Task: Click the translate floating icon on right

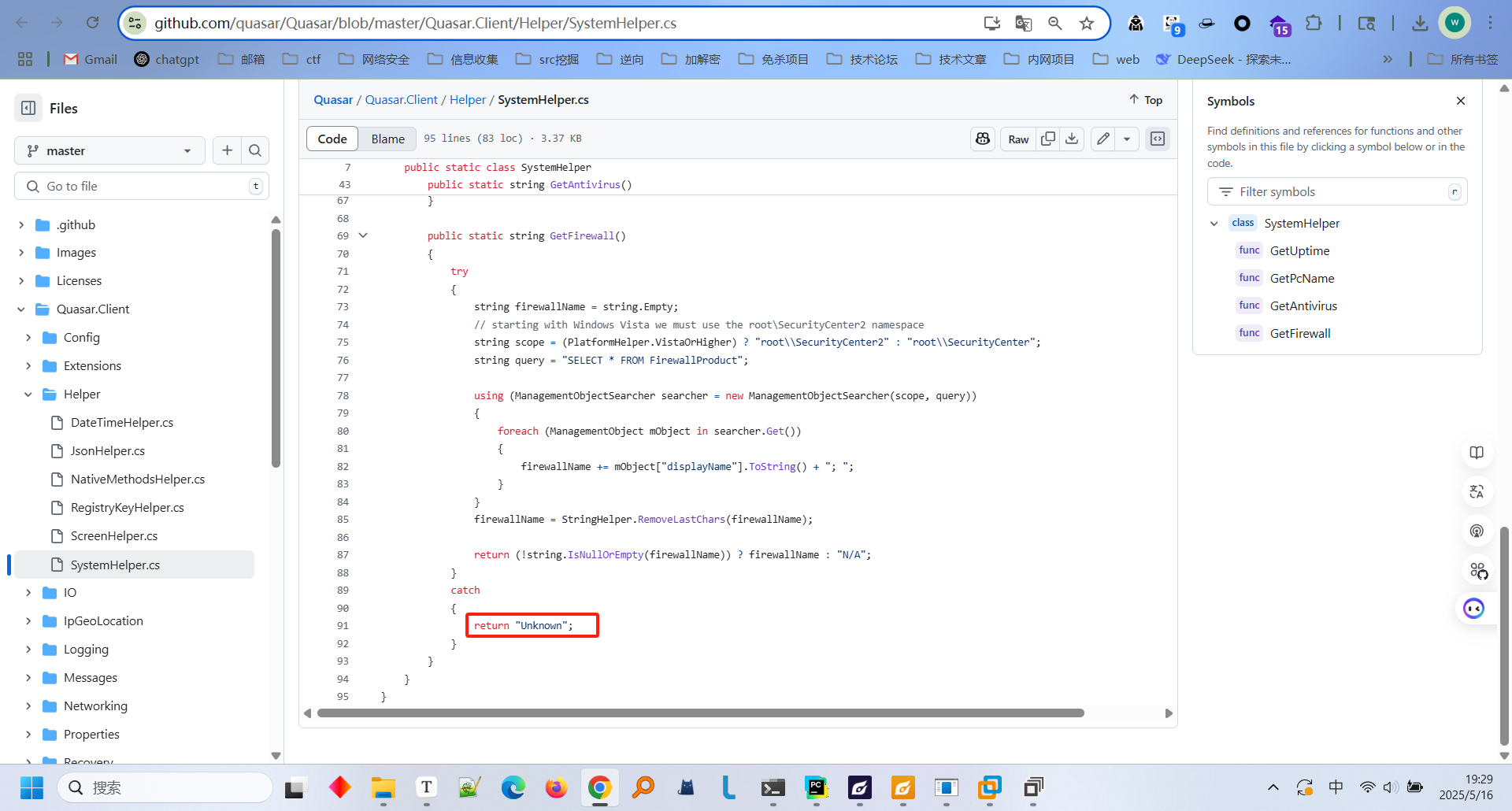Action: point(1477,492)
